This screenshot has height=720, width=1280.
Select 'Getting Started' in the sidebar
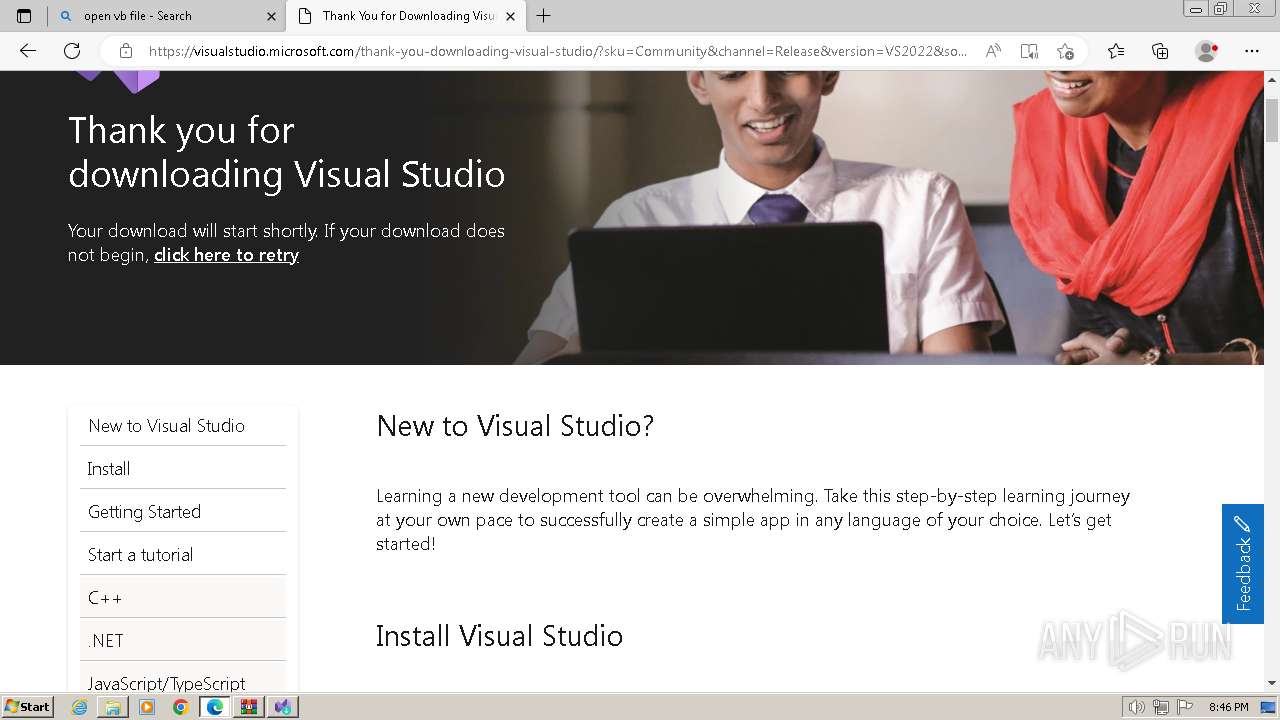tap(183, 512)
